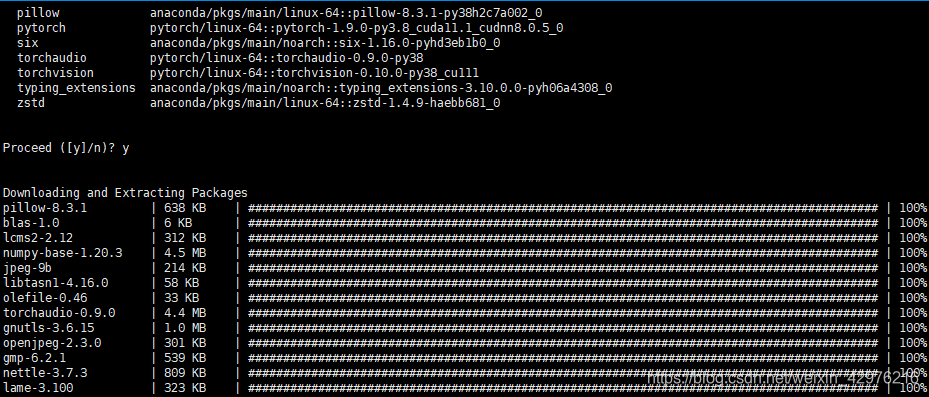
Task: Click the '638 KB' size for pillow
Action: tap(185, 208)
